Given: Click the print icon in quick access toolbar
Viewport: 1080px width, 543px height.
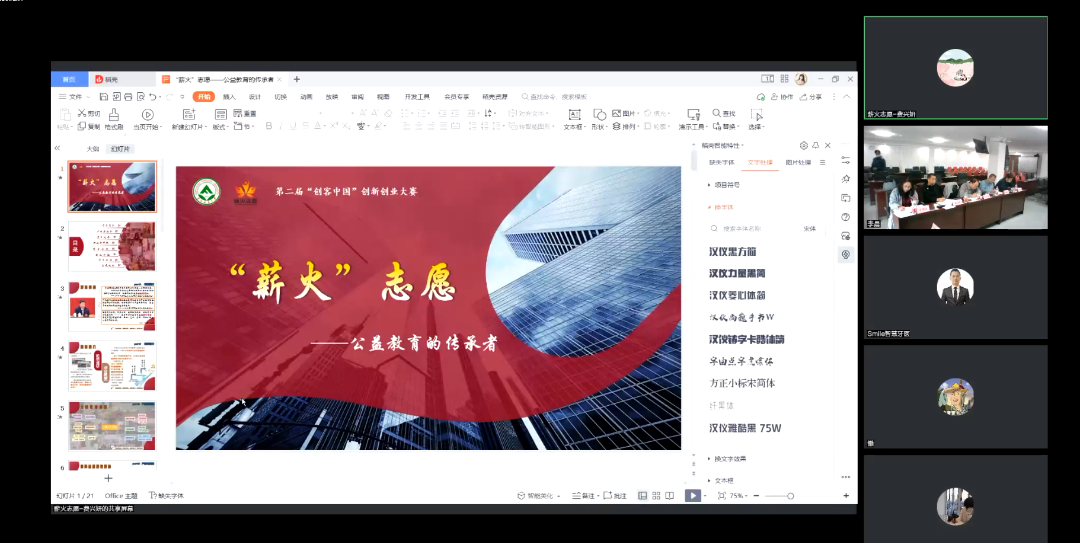Looking at the screenshot, I should pyautogui.click(x=128, y=97).
